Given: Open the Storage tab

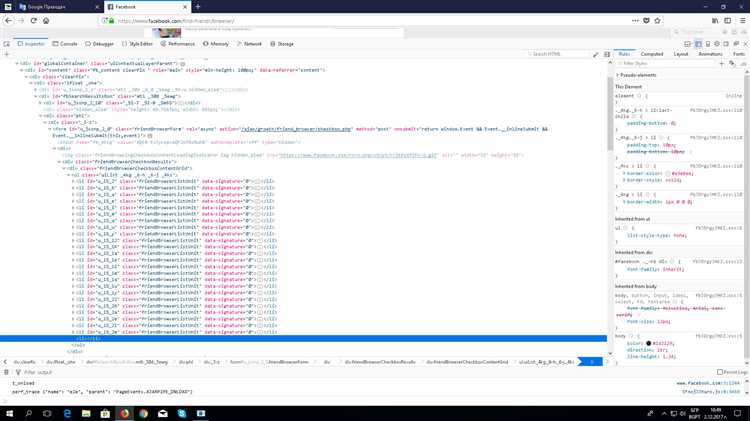Looking at the screenshot, I should 282,44.
